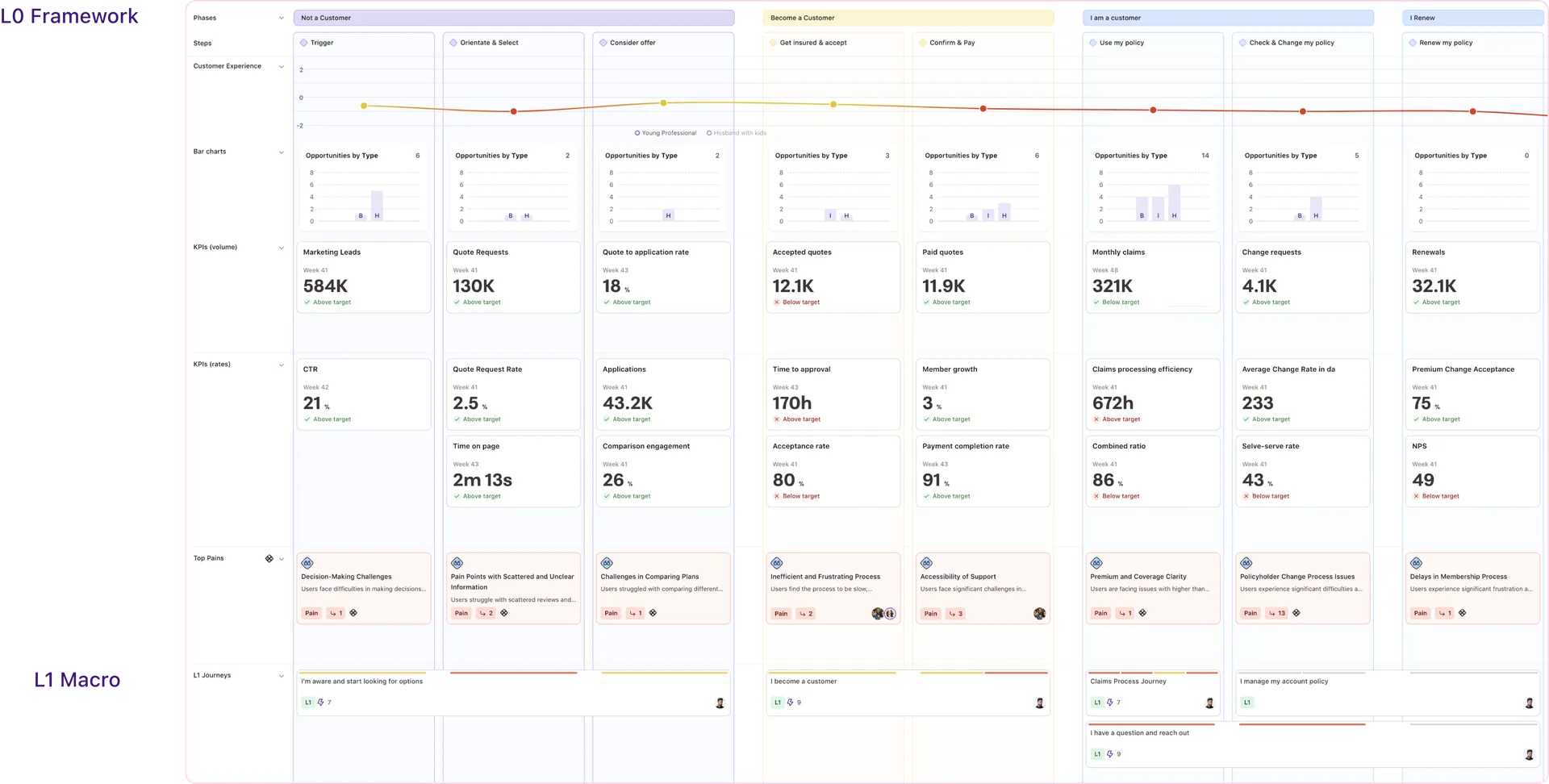Click the lightning icon on Claims Process Journey card

point(1110,703)
